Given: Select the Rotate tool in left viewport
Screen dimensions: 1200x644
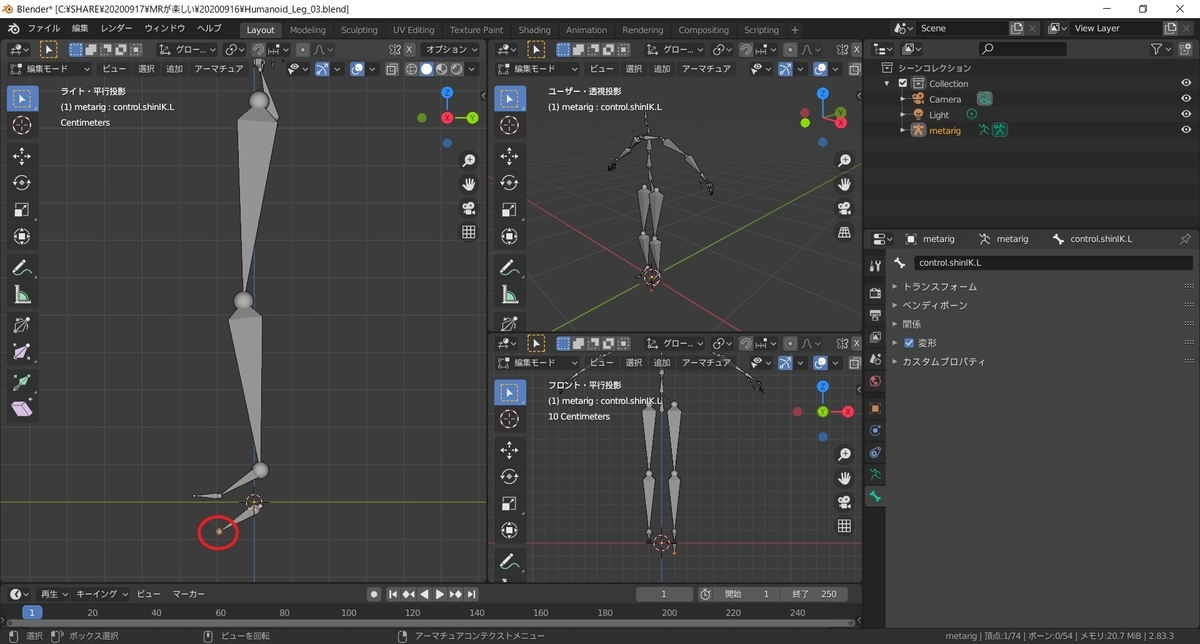Looking at the screenshot, I should [x=22, y=183].
